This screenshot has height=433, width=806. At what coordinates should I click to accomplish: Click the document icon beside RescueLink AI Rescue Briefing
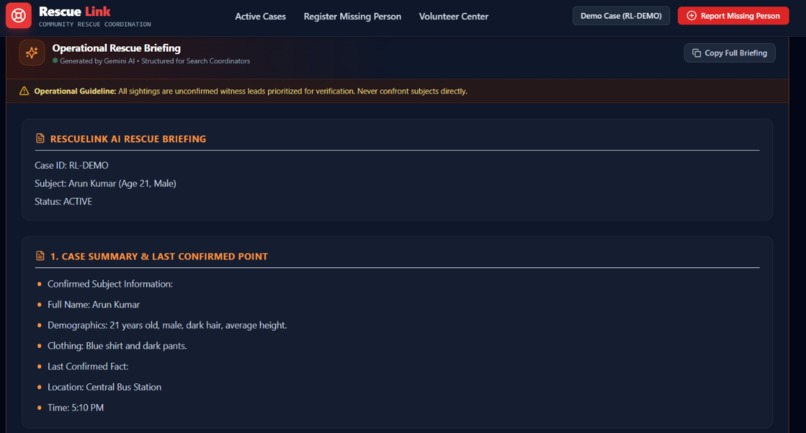40,138
